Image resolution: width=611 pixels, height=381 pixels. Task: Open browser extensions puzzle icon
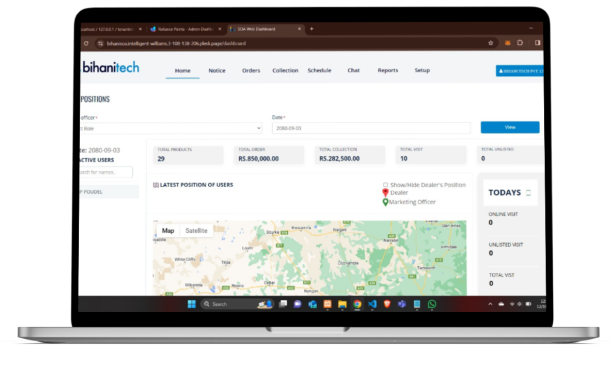coord(520,43)
